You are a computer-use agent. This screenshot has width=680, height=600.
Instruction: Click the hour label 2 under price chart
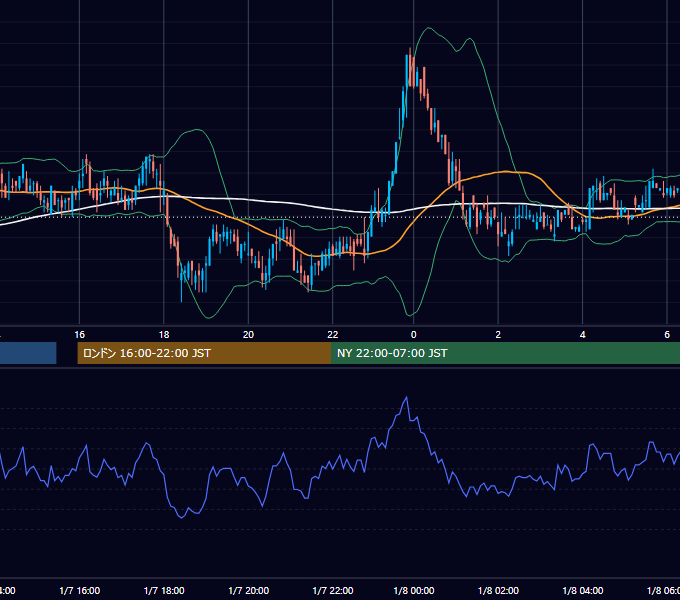tap(498, 335)
